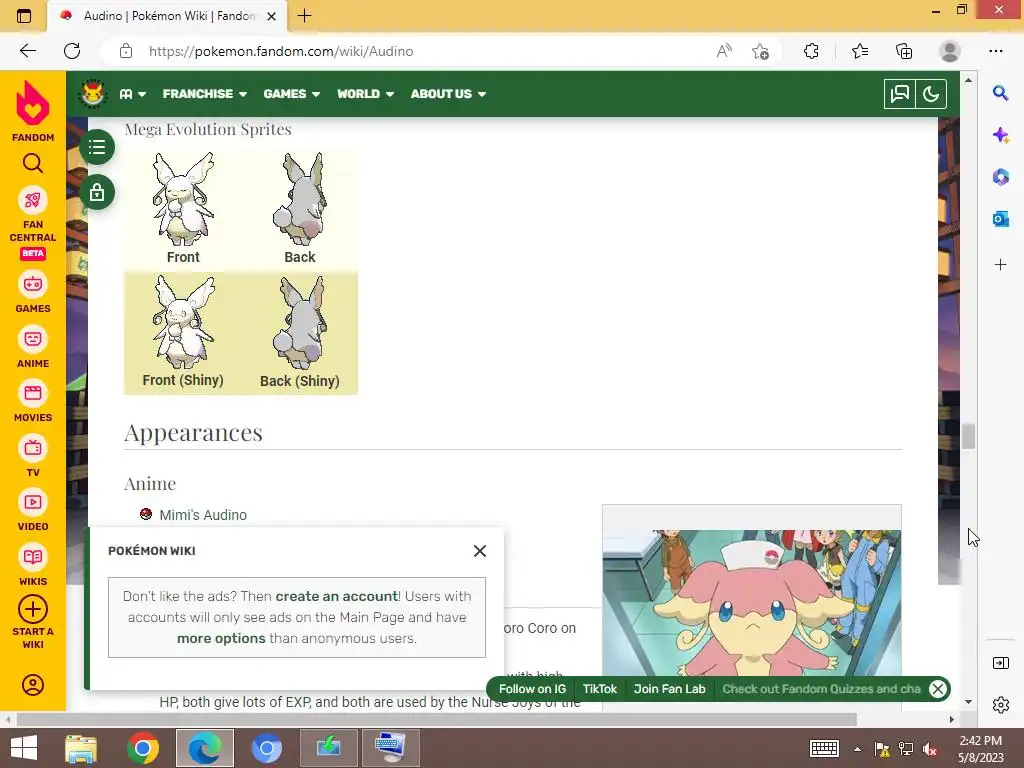Open Google Chrome from taskbar
Image resolution: width=1024 pixels, height=768 pixels.
click(143, 748)
